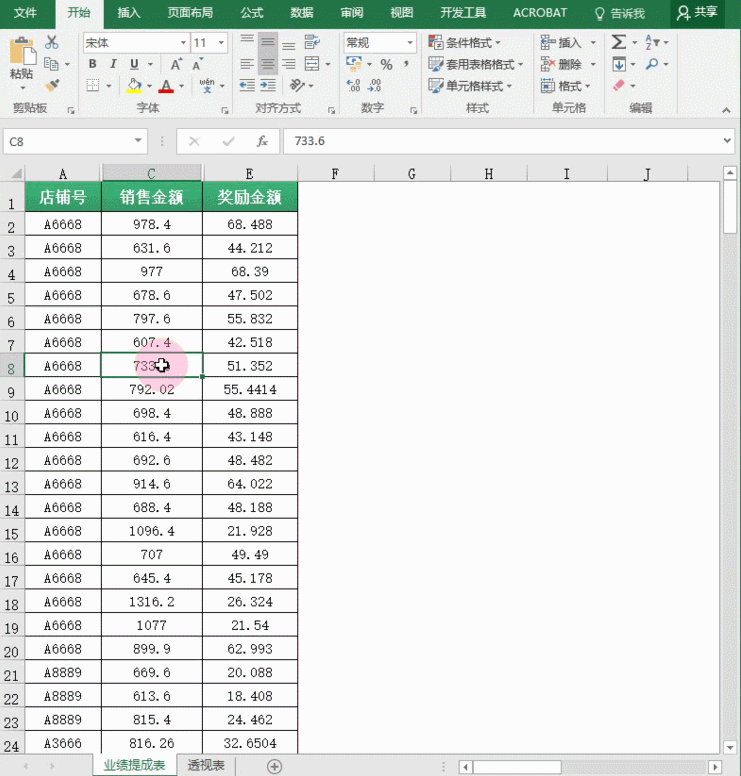Click the Insert Function fx icon
The height and width of the screenshot is (776, 741).
pos(262,142)
